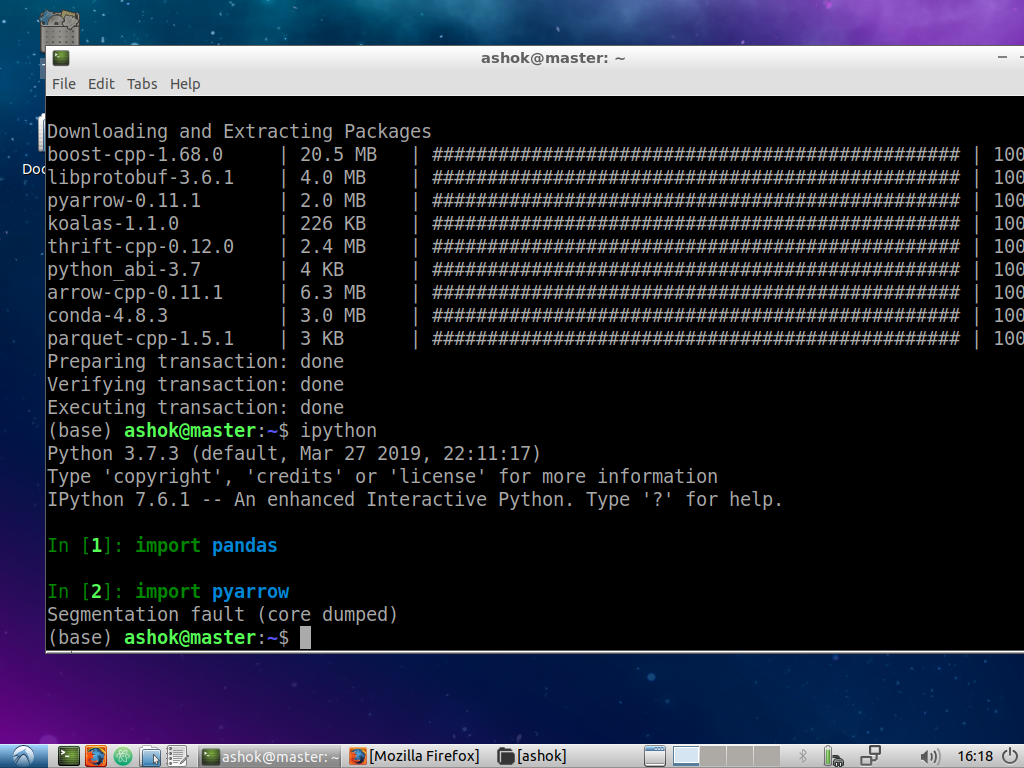Open the volume slider via the speaker icon
Image resolution: width=1024 pixels, height=768 pixels.
(x=930, y=756)
